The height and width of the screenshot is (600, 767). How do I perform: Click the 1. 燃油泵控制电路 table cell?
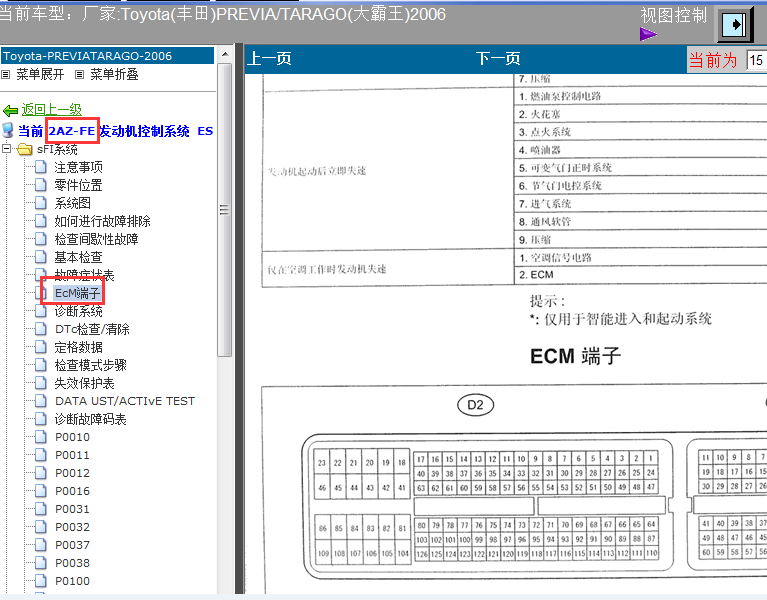[x=640, y=96]
